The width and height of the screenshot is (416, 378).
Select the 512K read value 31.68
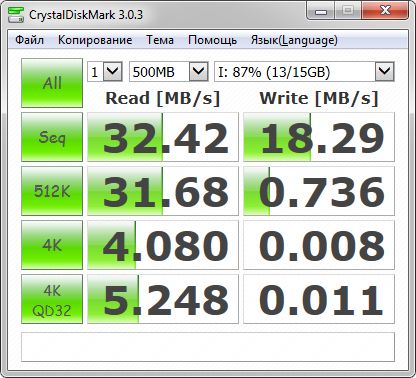point(163,191)
